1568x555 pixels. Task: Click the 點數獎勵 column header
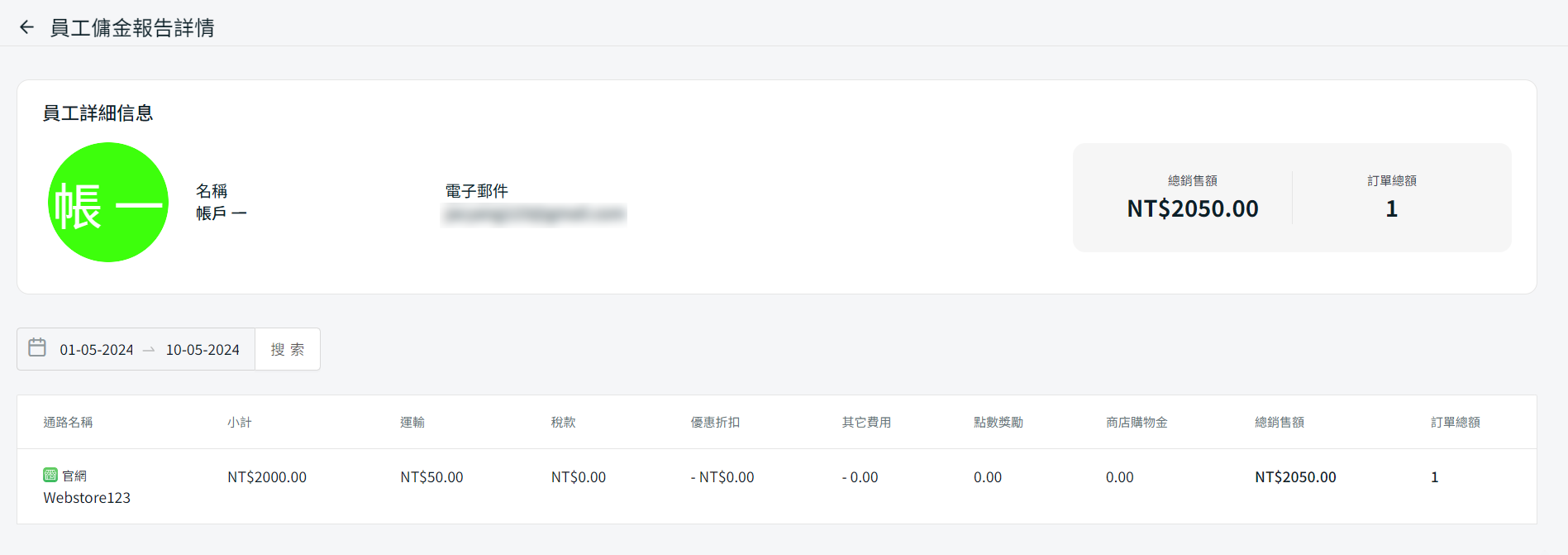click(998, 422)
